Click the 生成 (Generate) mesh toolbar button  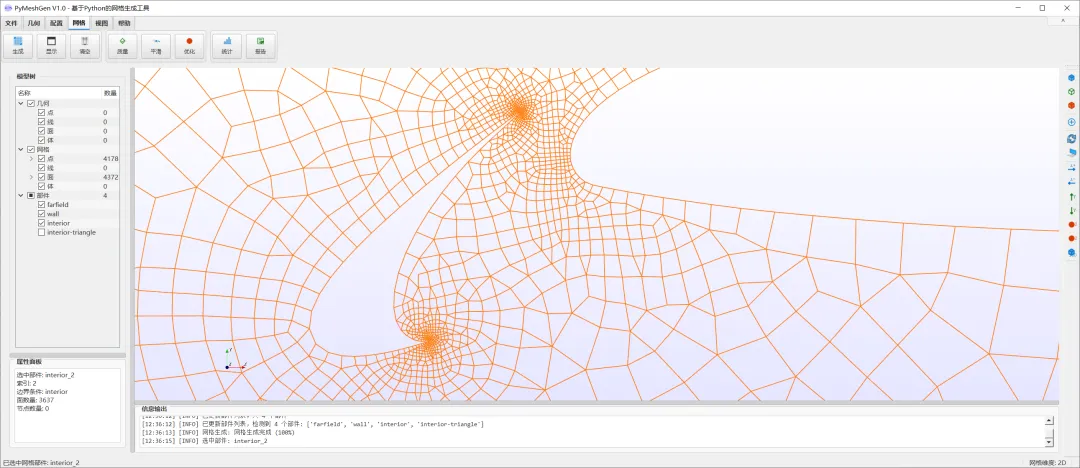(18, 45)
